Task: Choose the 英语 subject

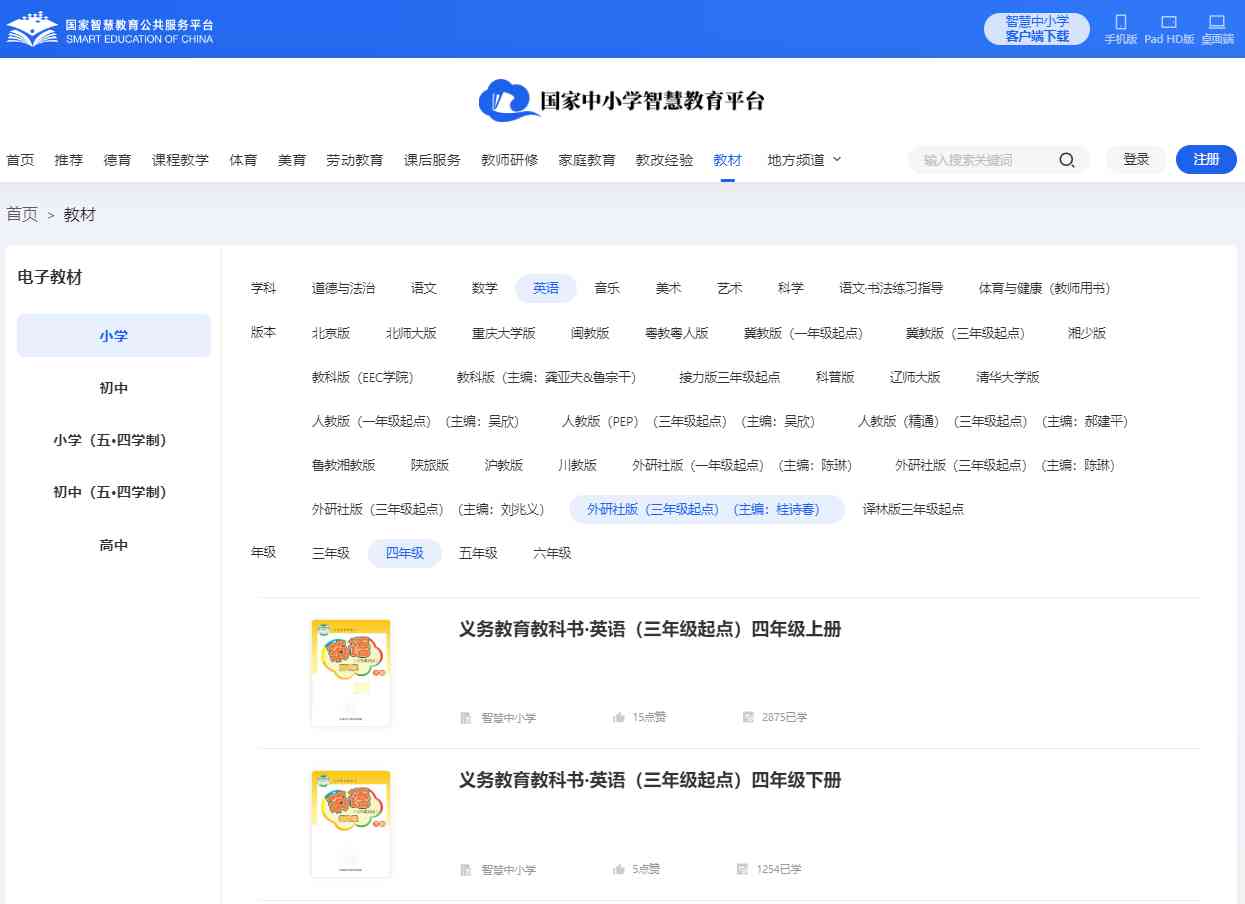Action: tap(546, 288)
